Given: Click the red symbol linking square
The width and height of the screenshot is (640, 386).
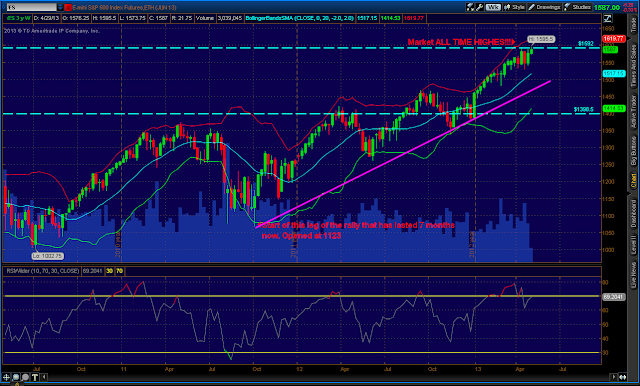Looking at the screenshot, I should [69, 7].
